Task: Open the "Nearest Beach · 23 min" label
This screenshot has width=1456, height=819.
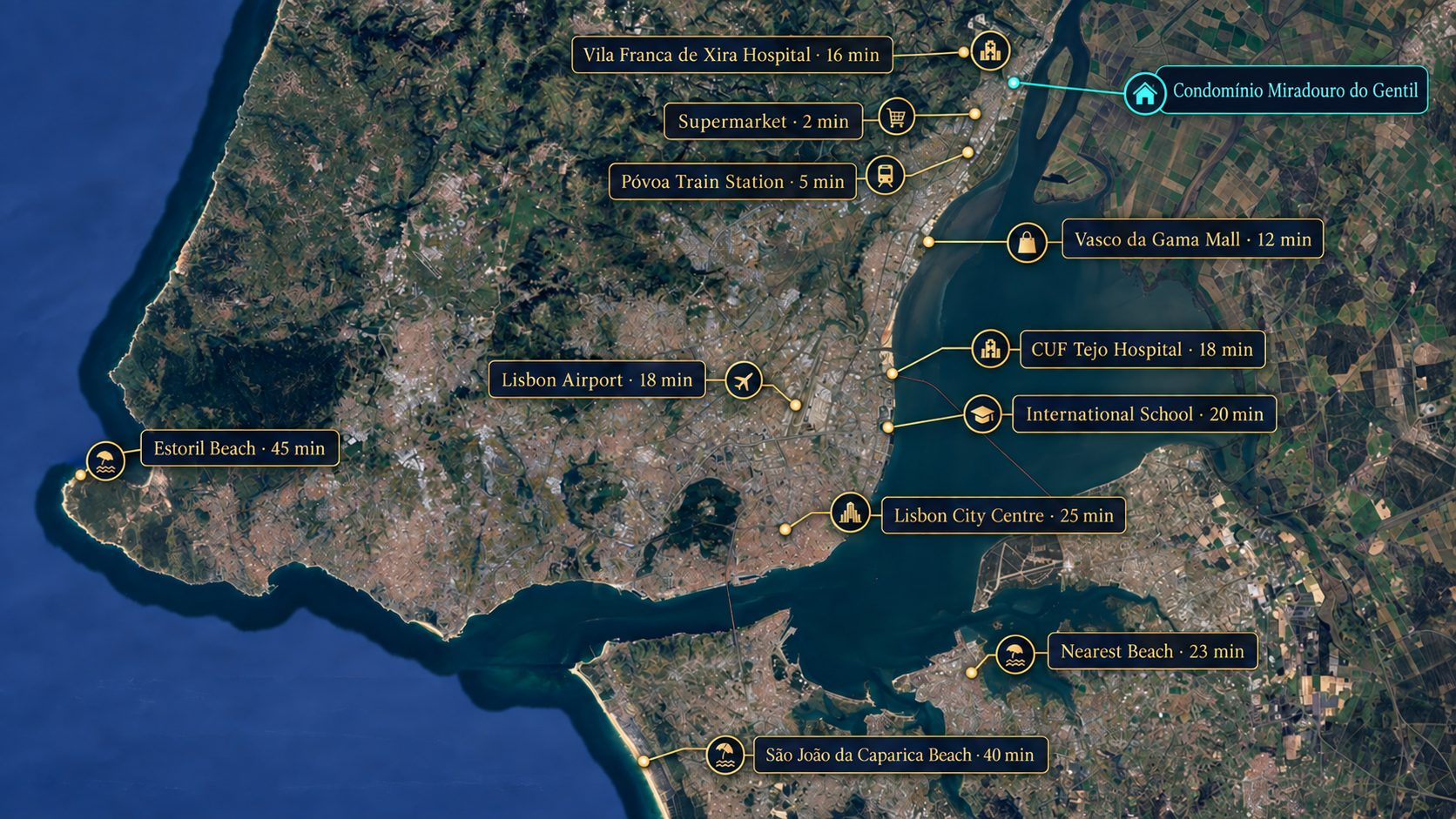Action: coord(1152,651)
